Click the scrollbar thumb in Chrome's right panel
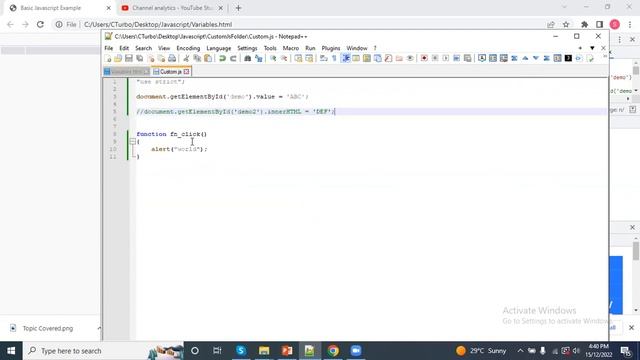Screen dimensions: 640x360 click(636, 251)
